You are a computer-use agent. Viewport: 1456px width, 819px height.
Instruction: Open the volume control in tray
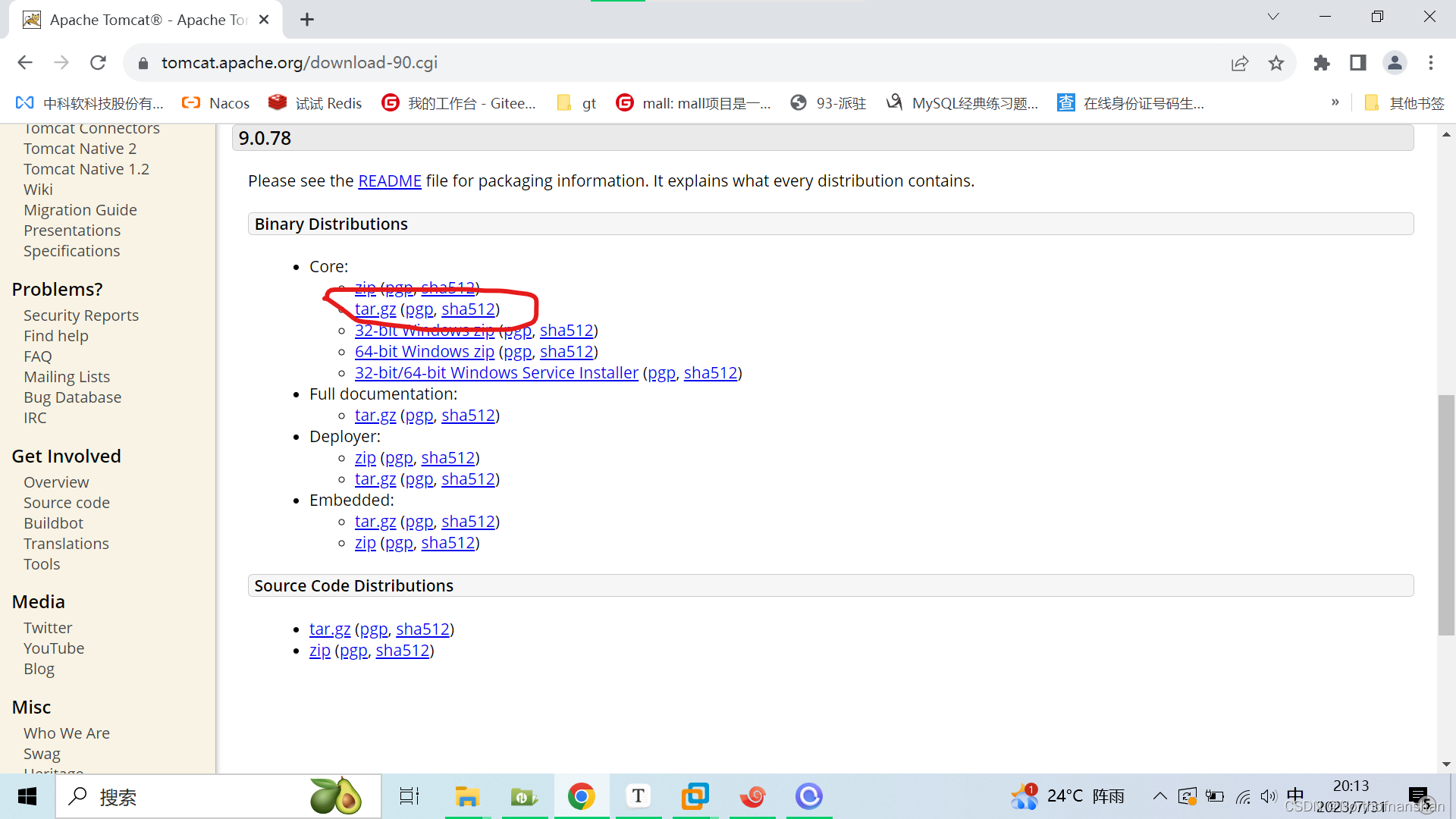pyautogui.click(x=1269, y=796)
